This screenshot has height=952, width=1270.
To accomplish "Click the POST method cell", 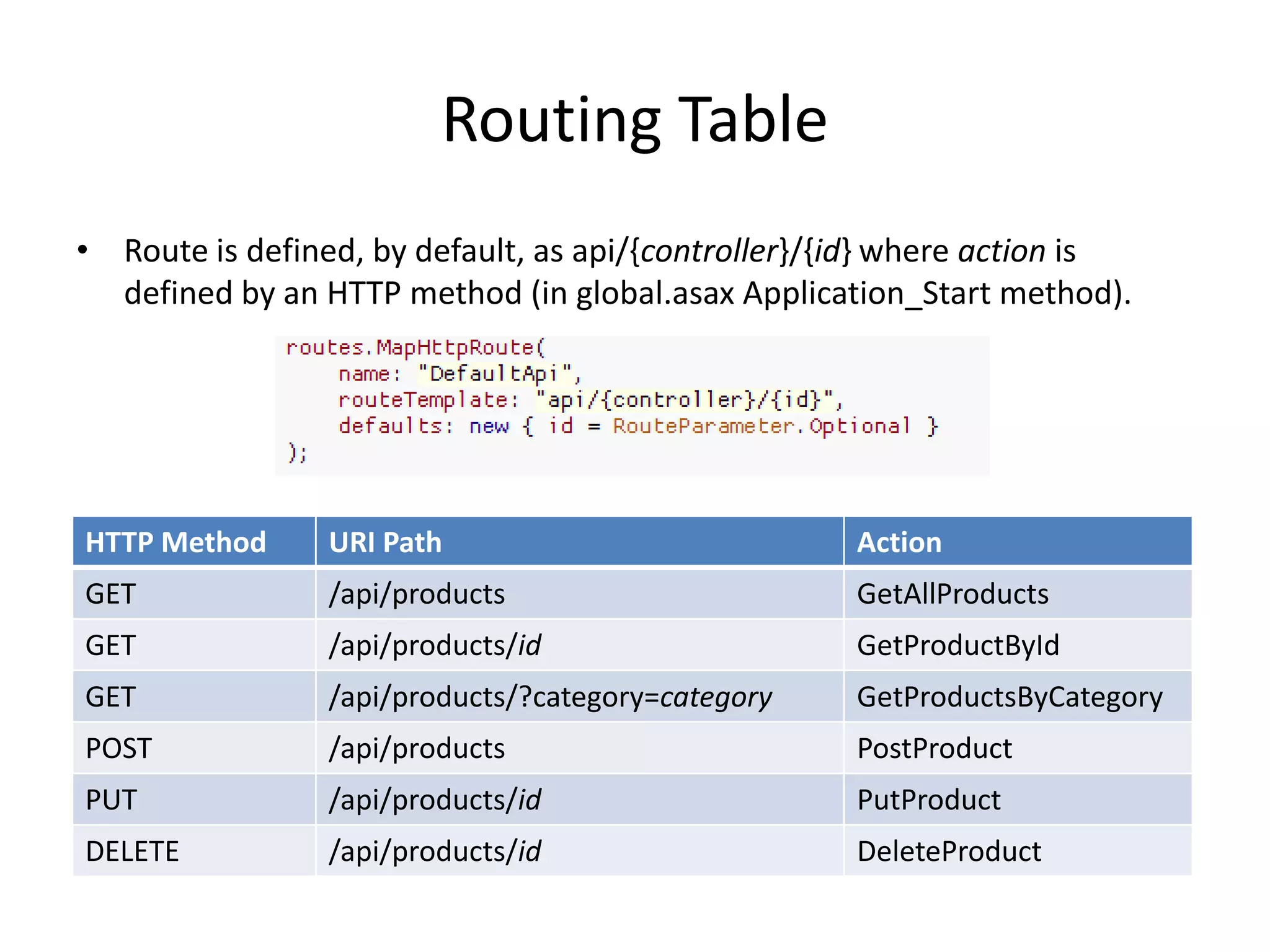I will click(118, 749).
